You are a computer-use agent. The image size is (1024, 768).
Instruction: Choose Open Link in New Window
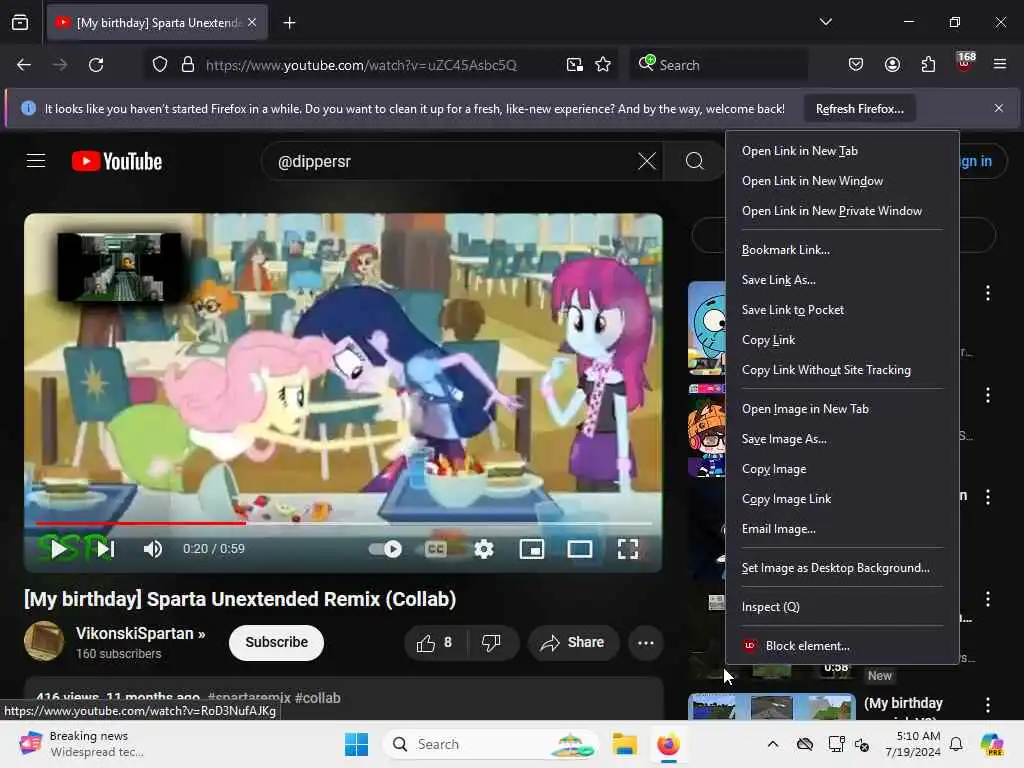[841, 181]
